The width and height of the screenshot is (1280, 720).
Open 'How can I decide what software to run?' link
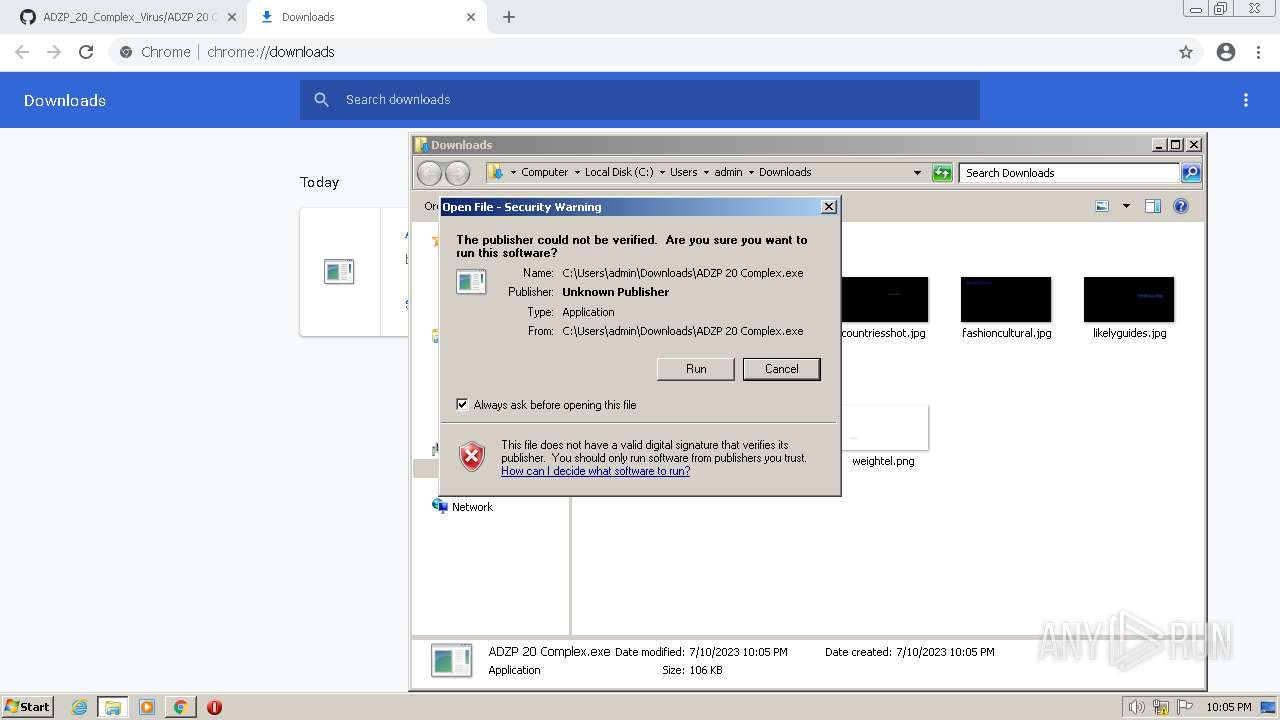(595, 471)
